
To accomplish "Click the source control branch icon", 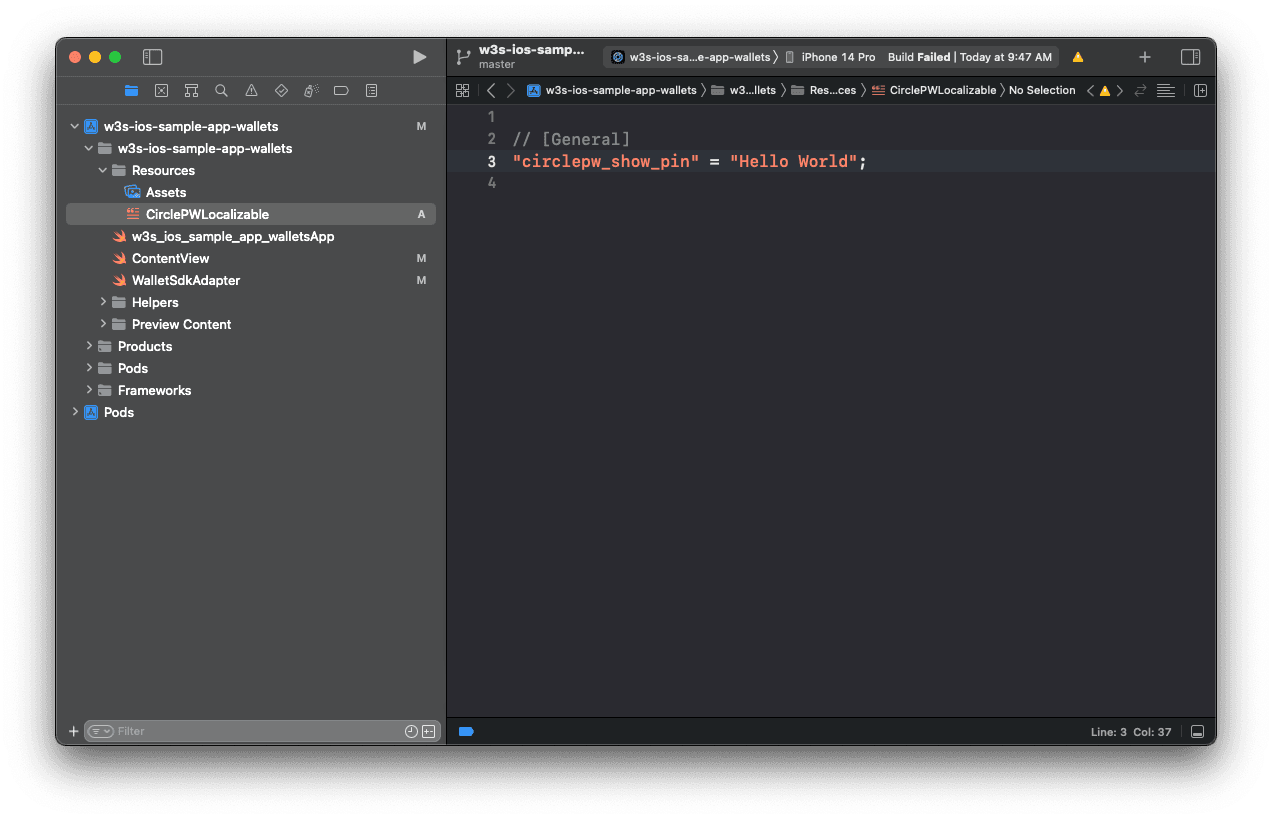I will [x=463, y=57].
